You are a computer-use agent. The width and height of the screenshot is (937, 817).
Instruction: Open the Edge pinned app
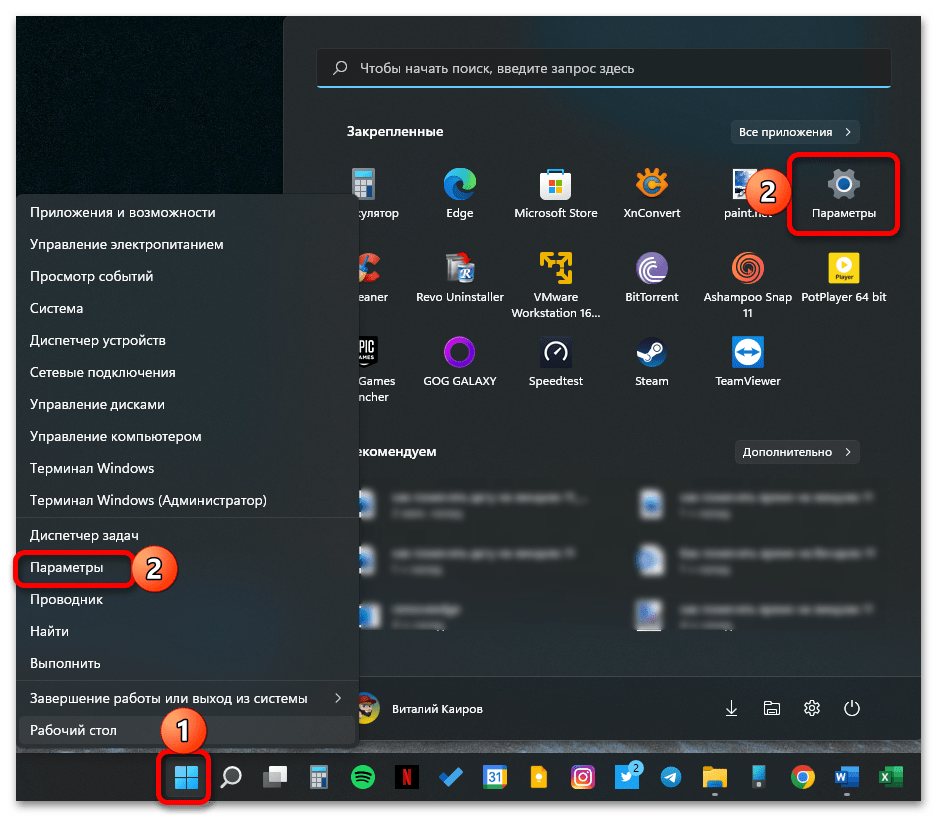459,193
